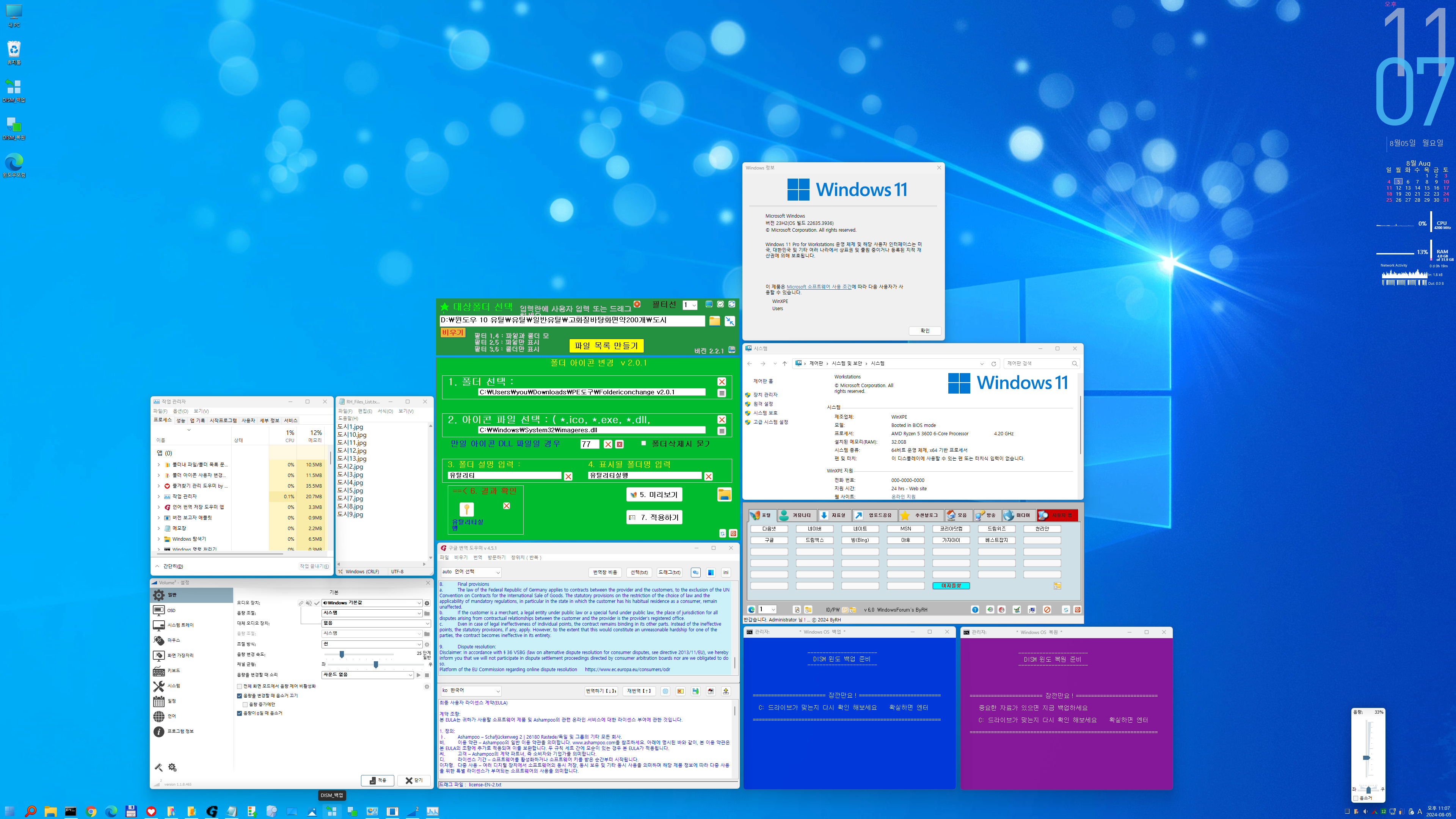Image resolution: width=1456 pixels, height=819 pixels.
Task: Click the paint roller skin icon in Volume²
Action: tap(159, 767)
